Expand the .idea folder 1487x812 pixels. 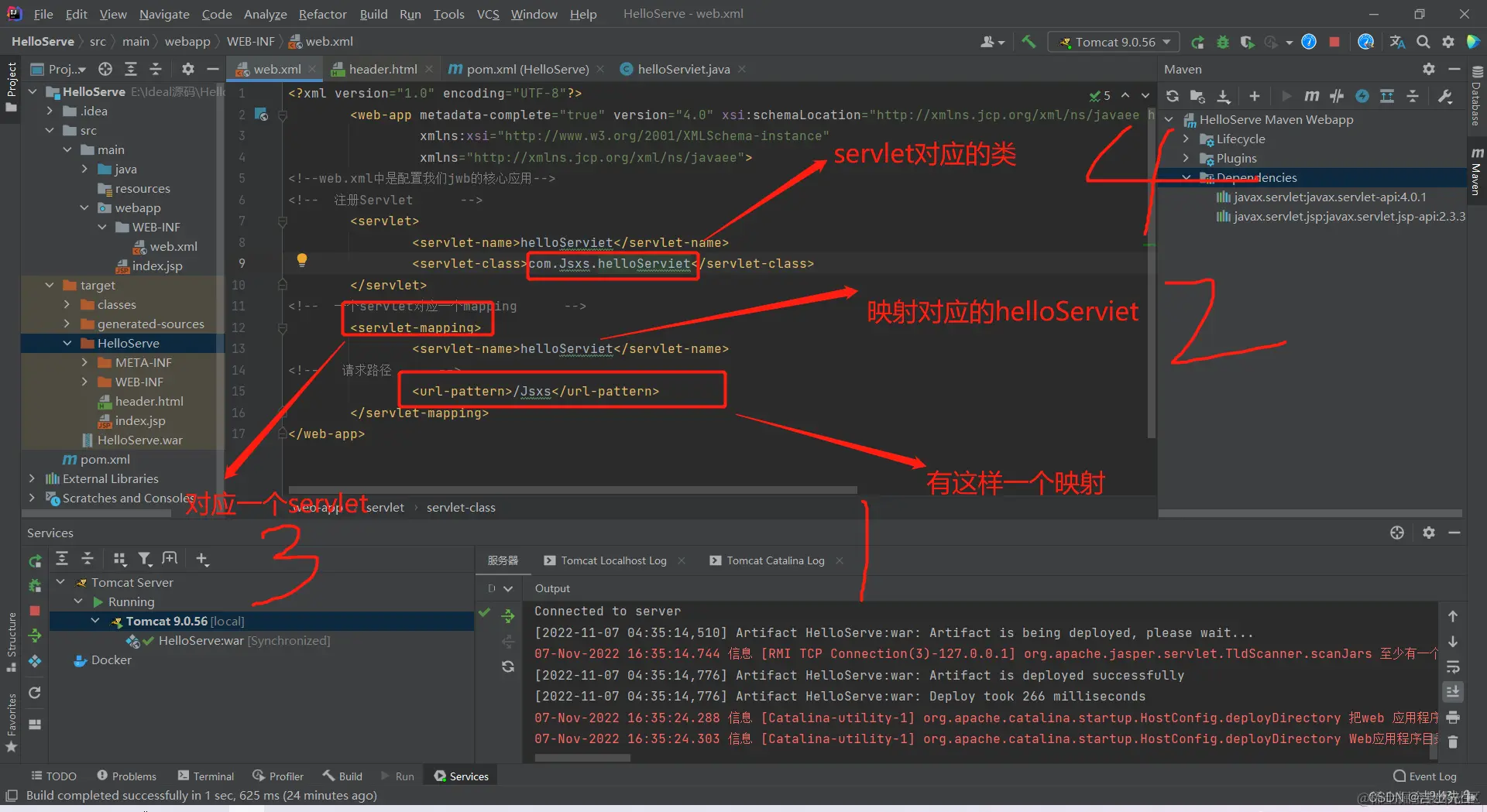click(x=50, y=111)
